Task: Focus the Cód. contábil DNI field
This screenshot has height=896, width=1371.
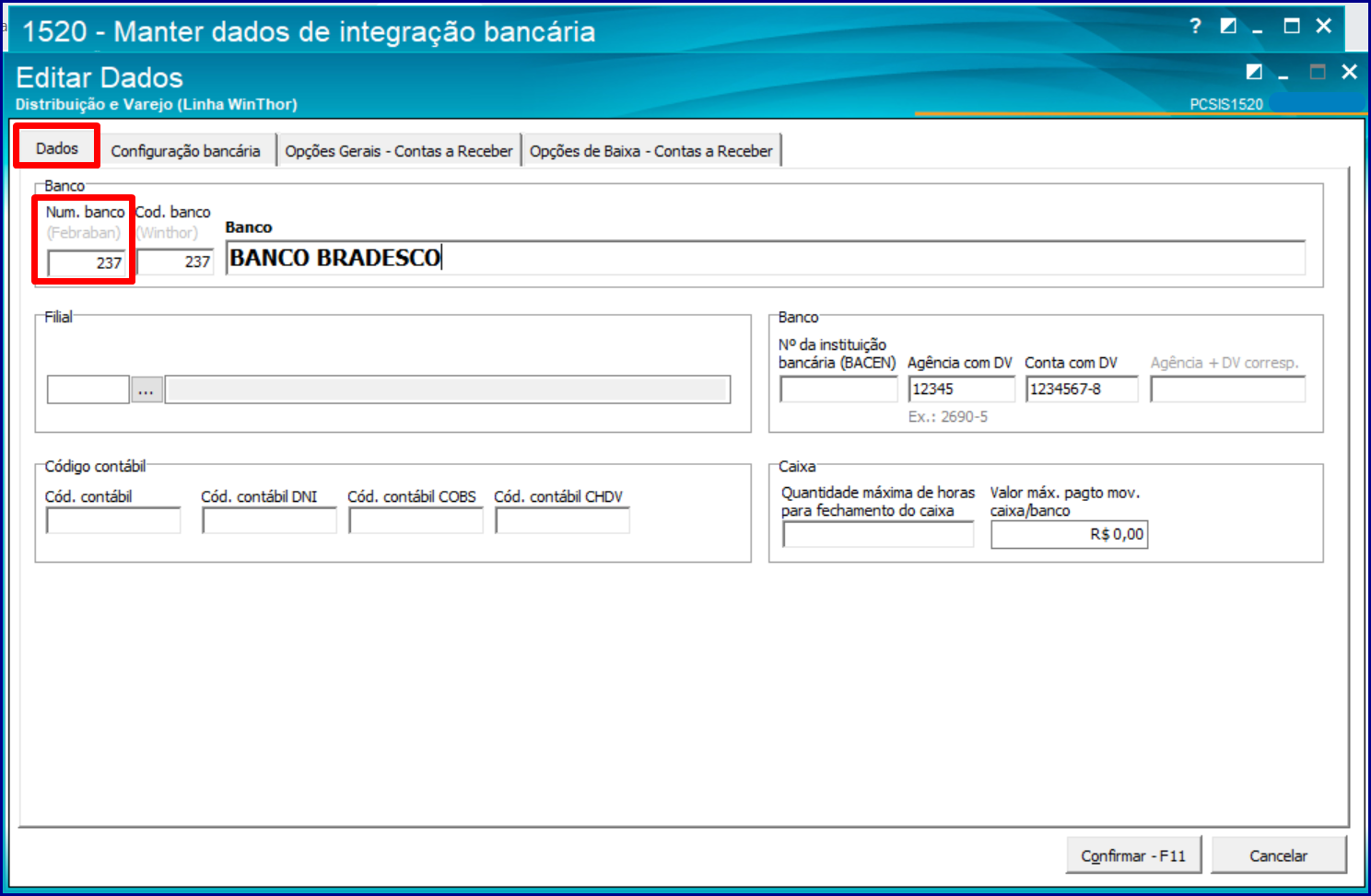Action: tap(269, 521)
